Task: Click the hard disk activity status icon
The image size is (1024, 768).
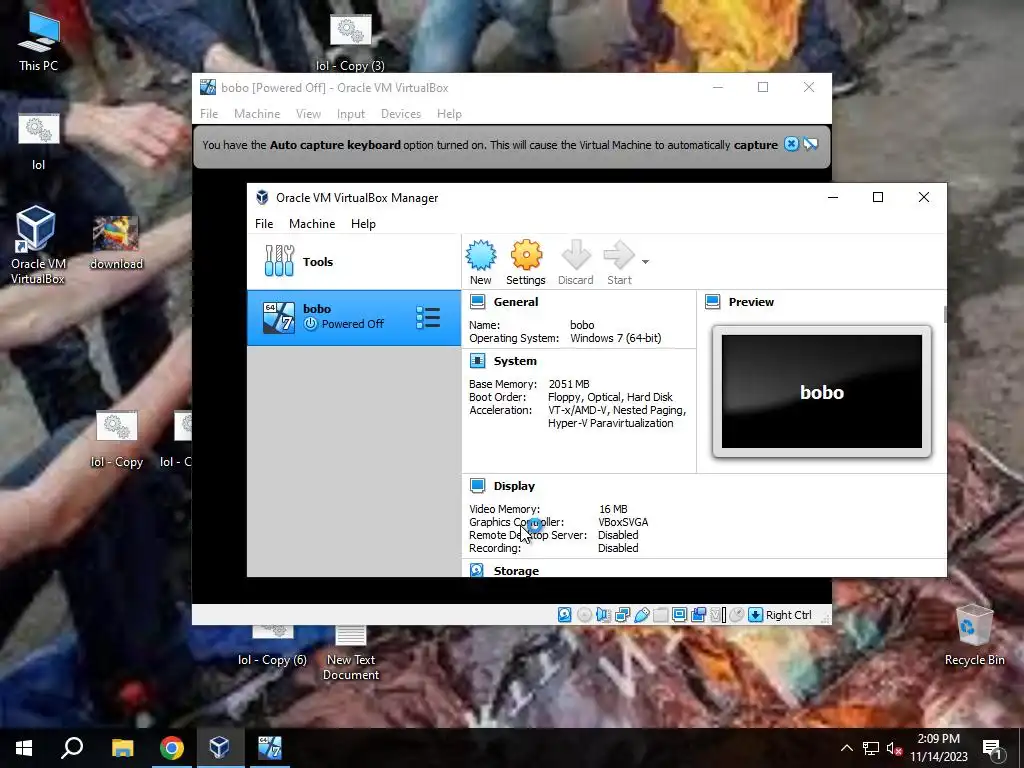Action: point(565,615)
